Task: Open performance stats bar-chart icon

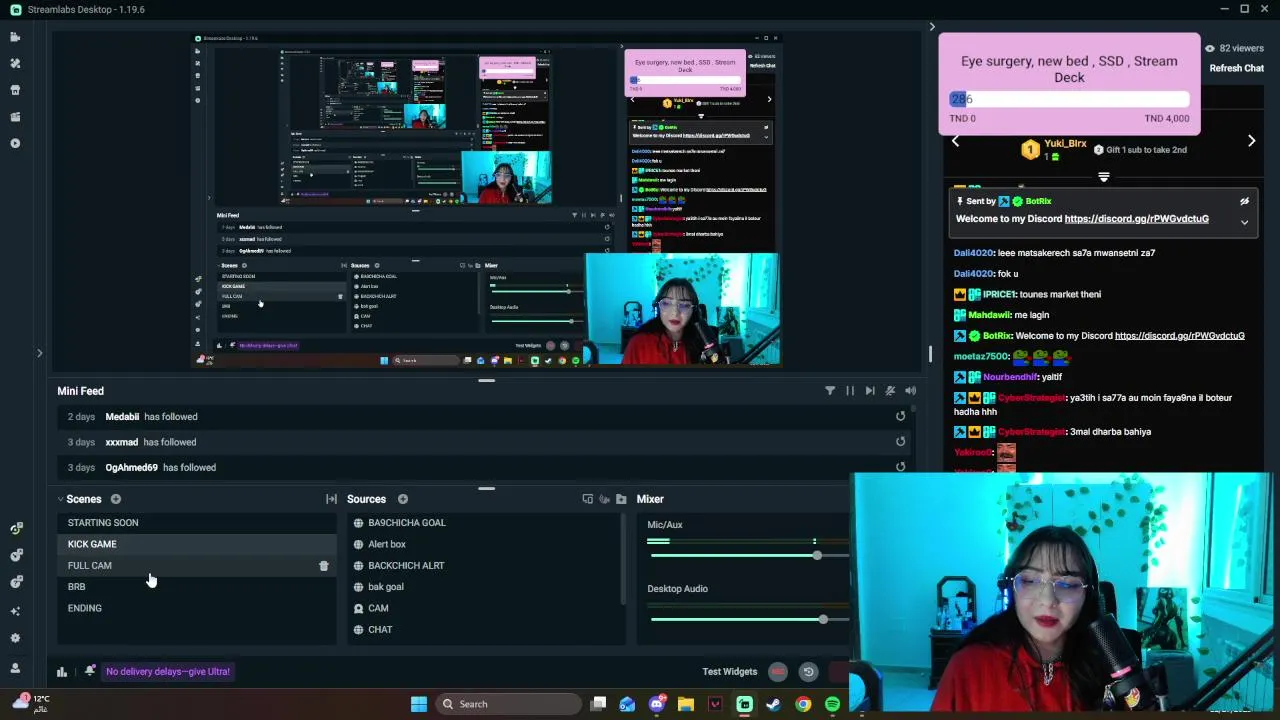Action: (61, 672)
